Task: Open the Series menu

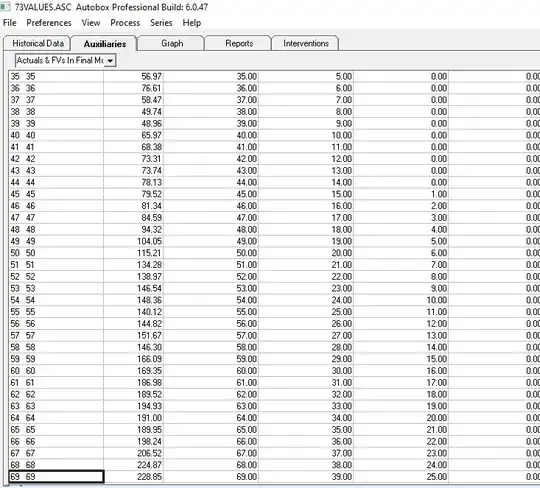Action: pos(161,23)
